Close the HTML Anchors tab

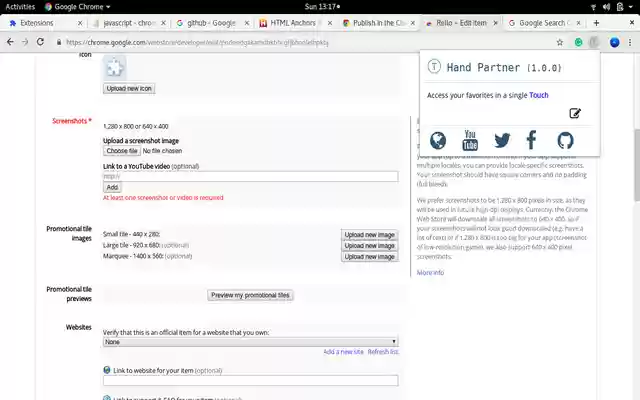(x=330, y=23)
